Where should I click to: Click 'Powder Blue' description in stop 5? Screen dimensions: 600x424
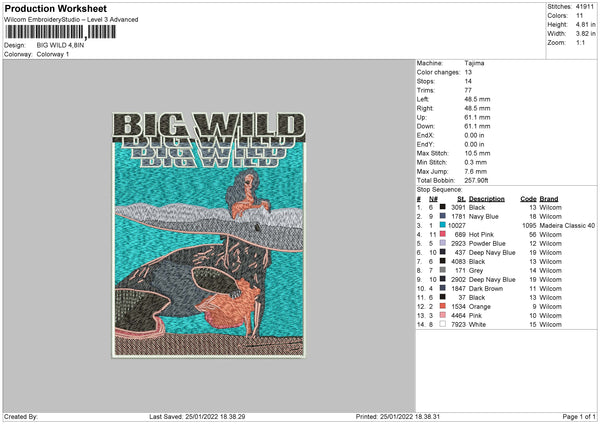487,243
